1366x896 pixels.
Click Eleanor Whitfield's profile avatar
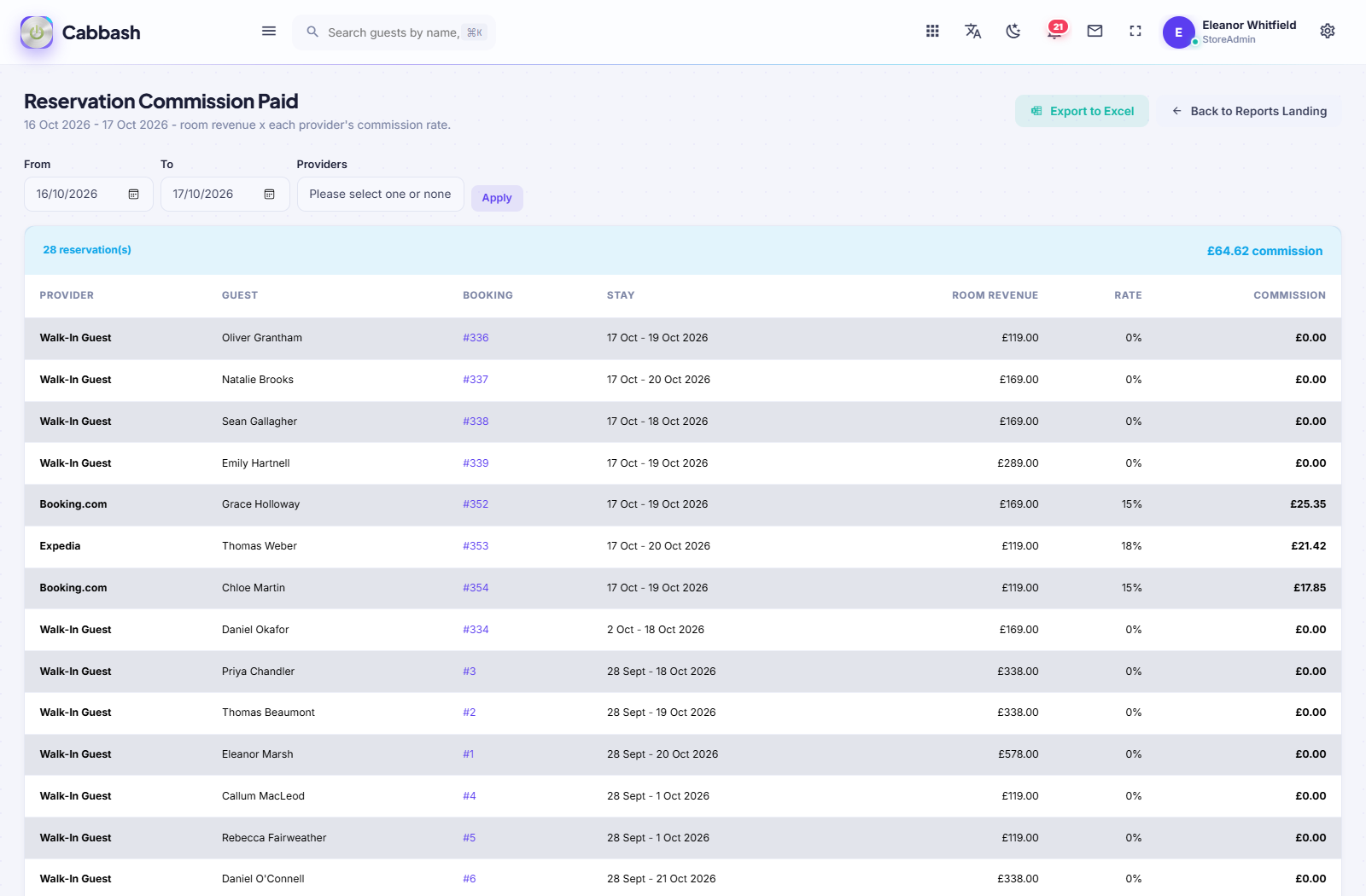pyautogui.click(x=1179, y=32)
